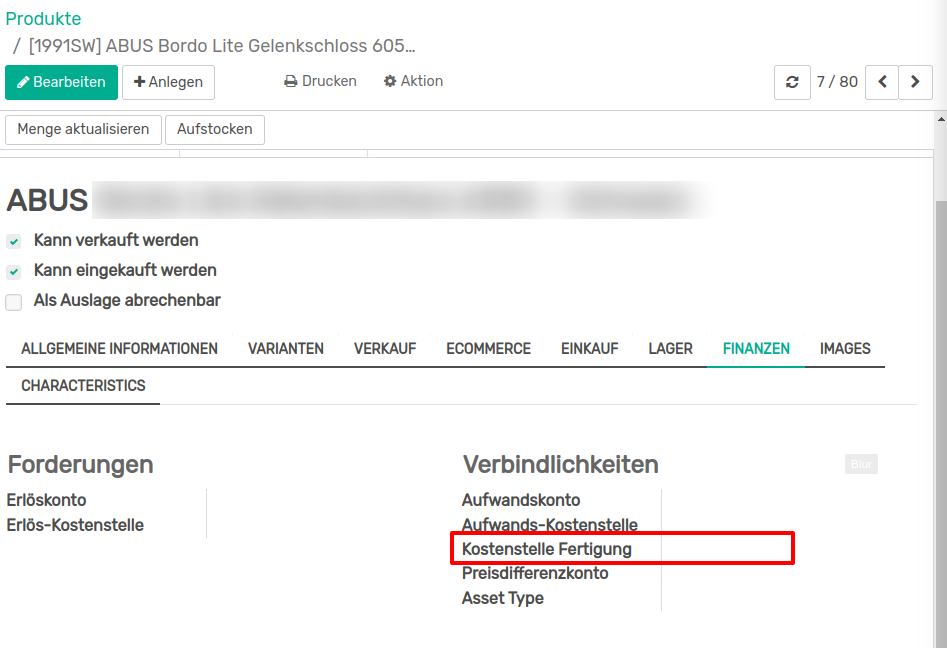Screen dimensions: 947x648
Task: Go to next record arrow
Action: coord(915,82)
